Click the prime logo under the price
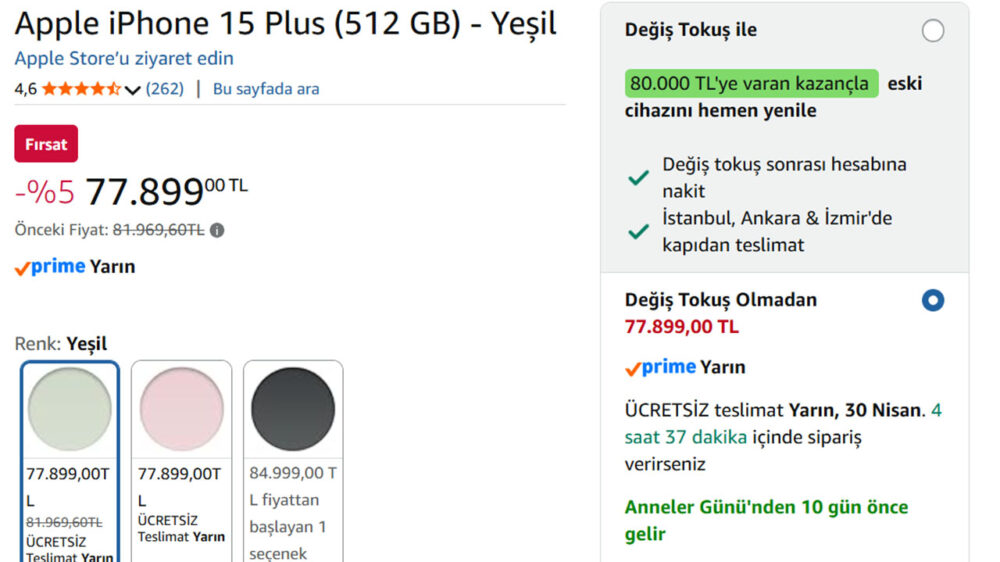1000x562 pixels. [x=50, y=267]
